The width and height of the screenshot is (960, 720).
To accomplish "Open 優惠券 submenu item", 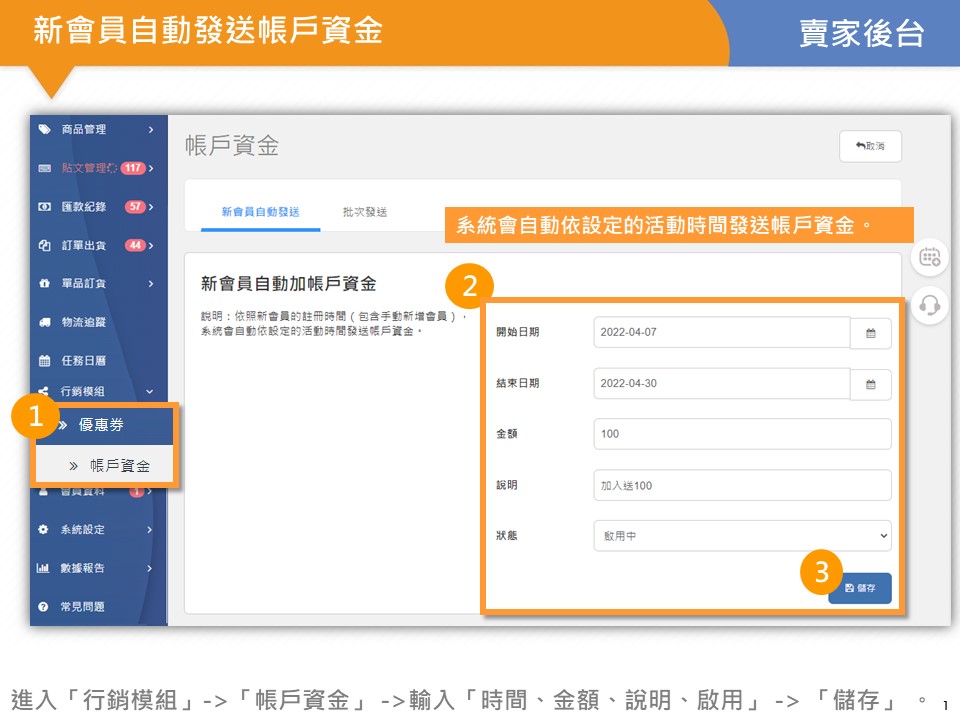I will 102,425.
